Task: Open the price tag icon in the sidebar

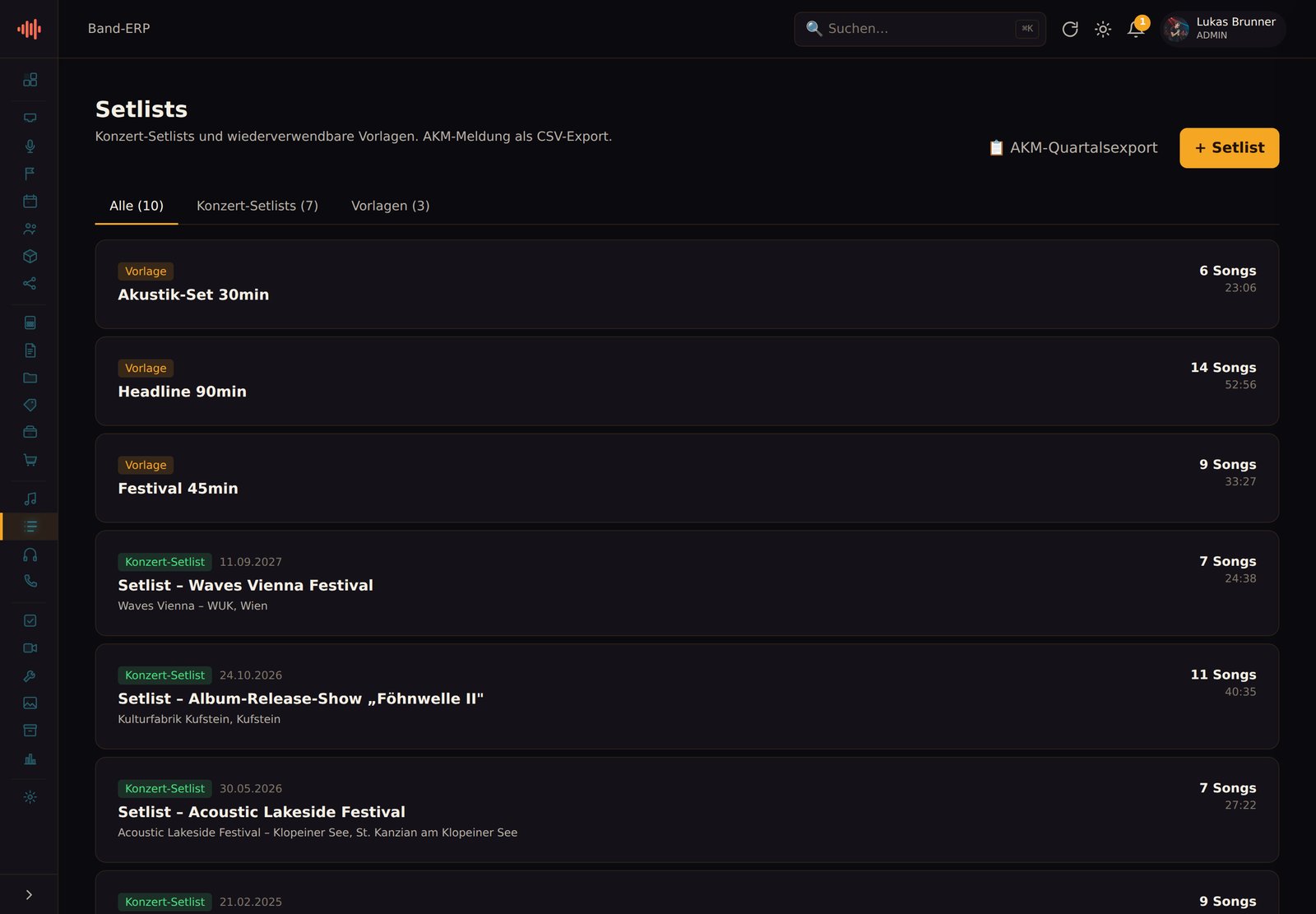Action: tap(30, 405)
